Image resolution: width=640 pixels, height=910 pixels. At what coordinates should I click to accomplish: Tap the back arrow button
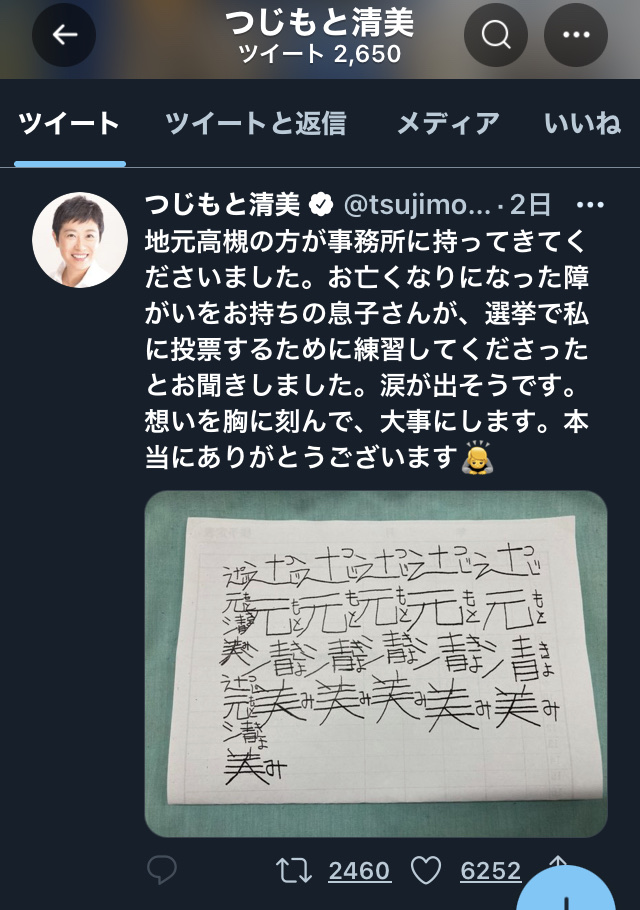coord(64,35)
